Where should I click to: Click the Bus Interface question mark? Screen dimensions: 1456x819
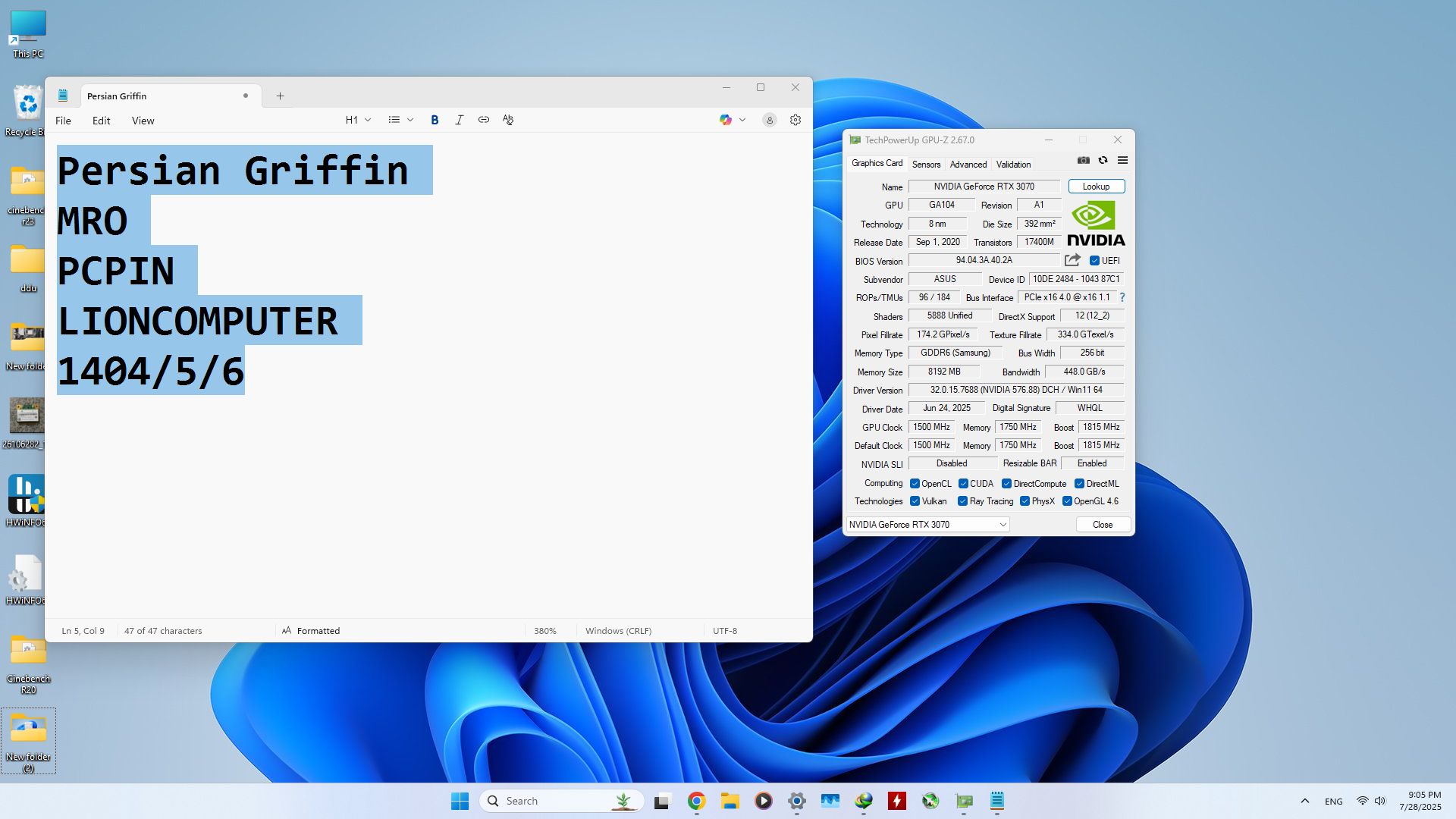pos(1122,297)
